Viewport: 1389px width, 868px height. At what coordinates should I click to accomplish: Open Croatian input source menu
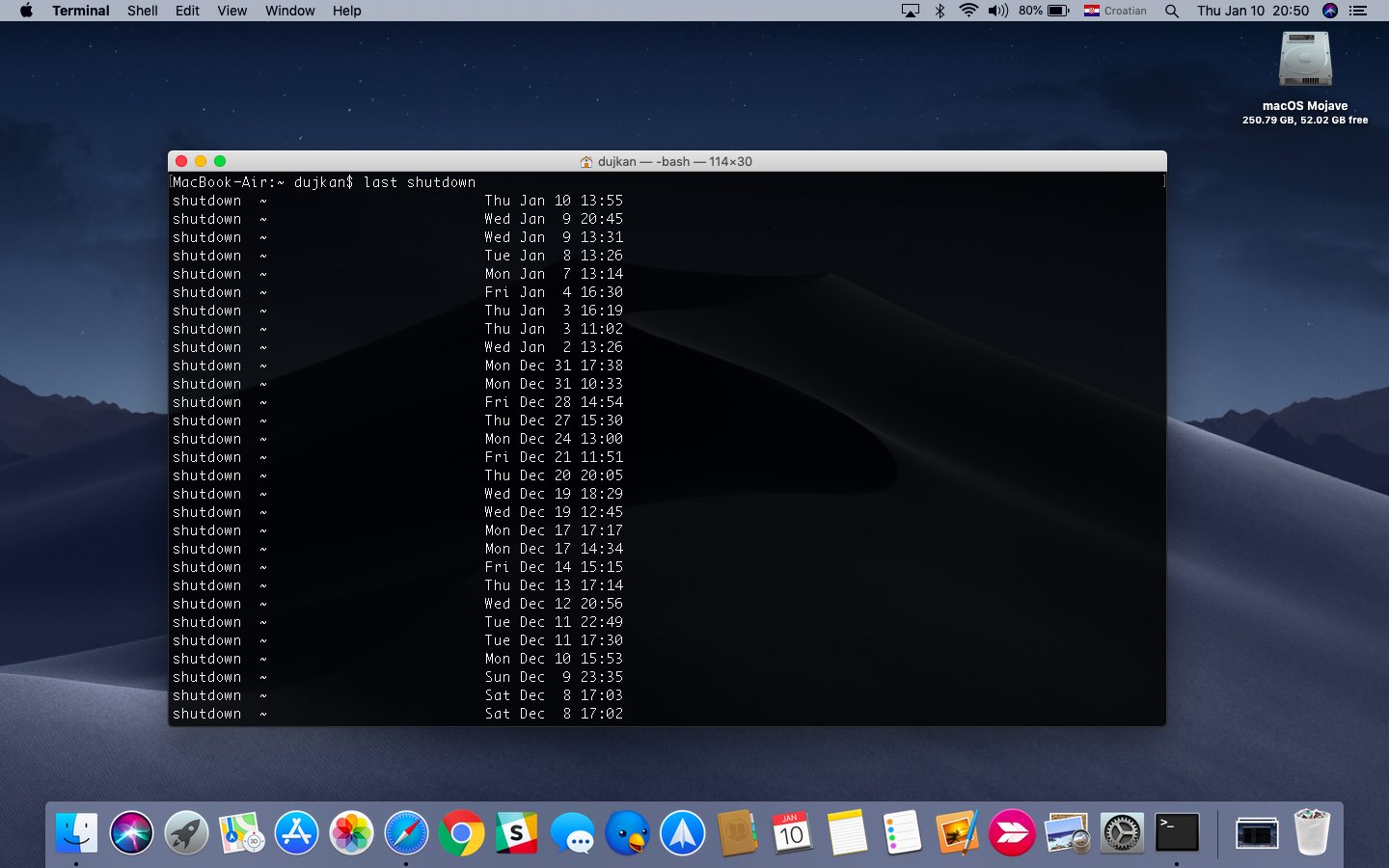click(1115, 11)
